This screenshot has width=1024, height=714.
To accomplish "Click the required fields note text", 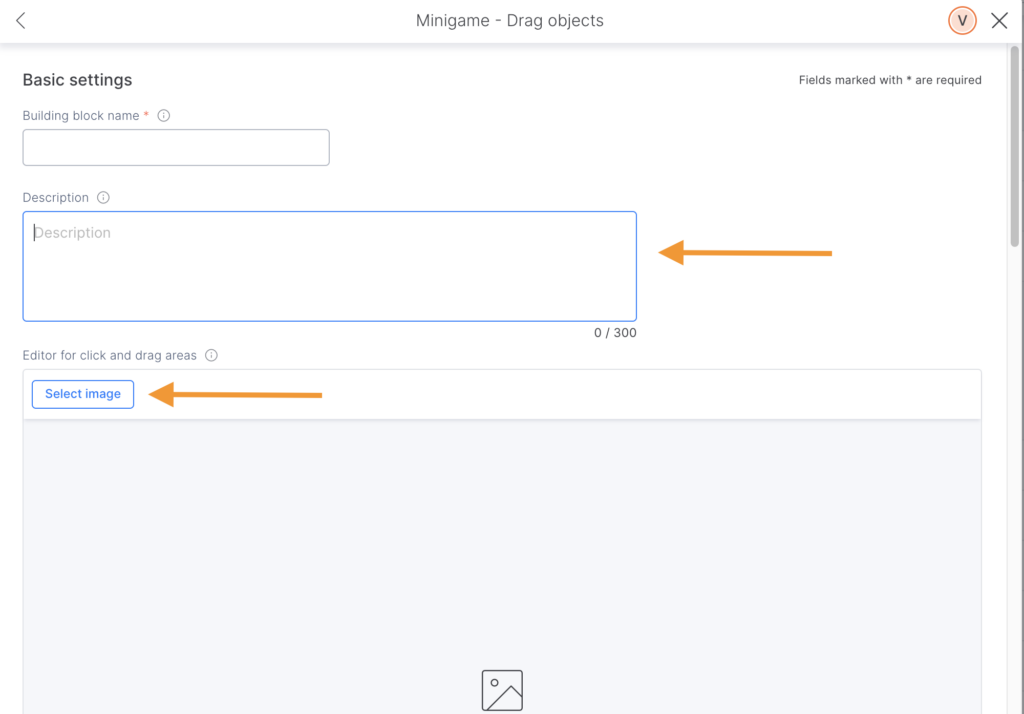I will tap(890, 80).
